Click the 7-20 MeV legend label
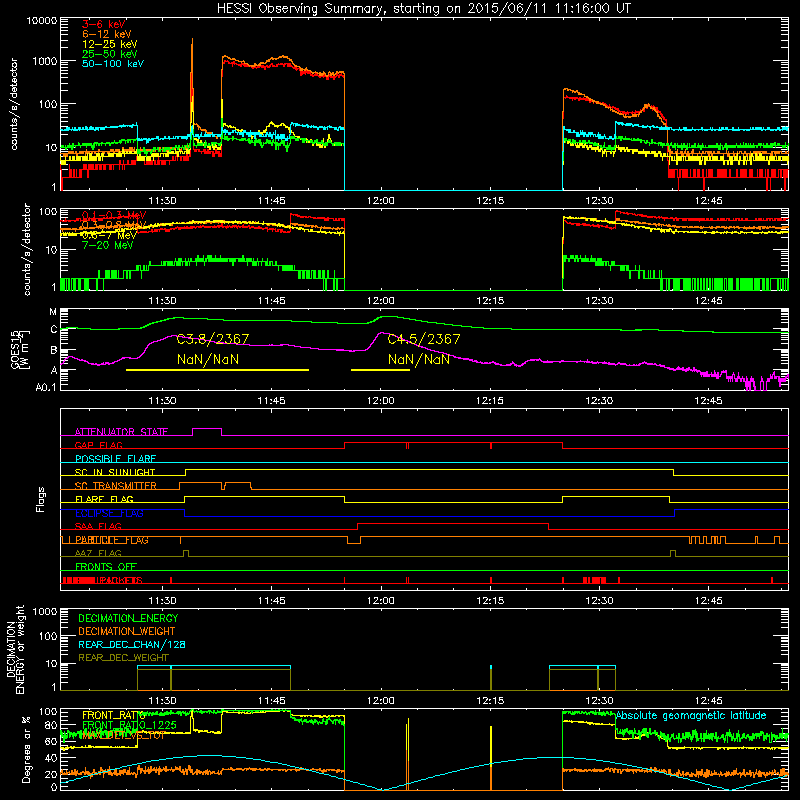This screenshot has height=800, width=800. [x=108, y=245]
